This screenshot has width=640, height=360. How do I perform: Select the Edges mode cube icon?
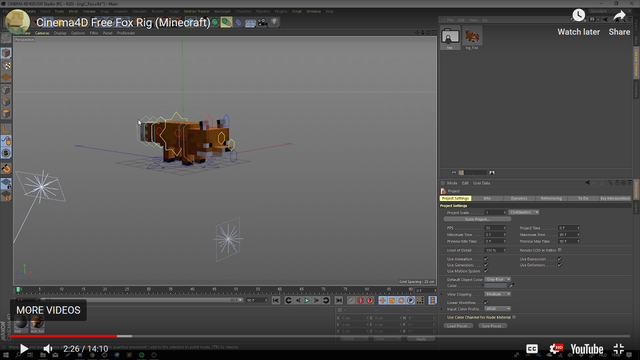pyautogui.click(x=6, y=102)
